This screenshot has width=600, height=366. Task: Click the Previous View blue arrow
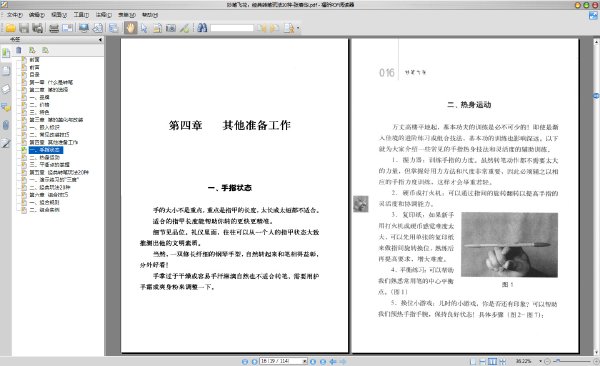coord(333,361)
